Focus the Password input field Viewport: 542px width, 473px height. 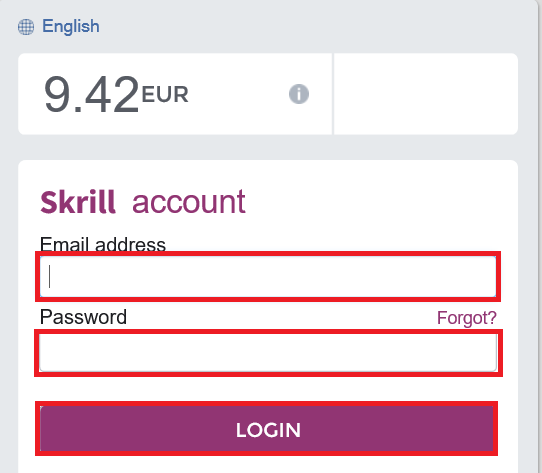click(268, 353)
